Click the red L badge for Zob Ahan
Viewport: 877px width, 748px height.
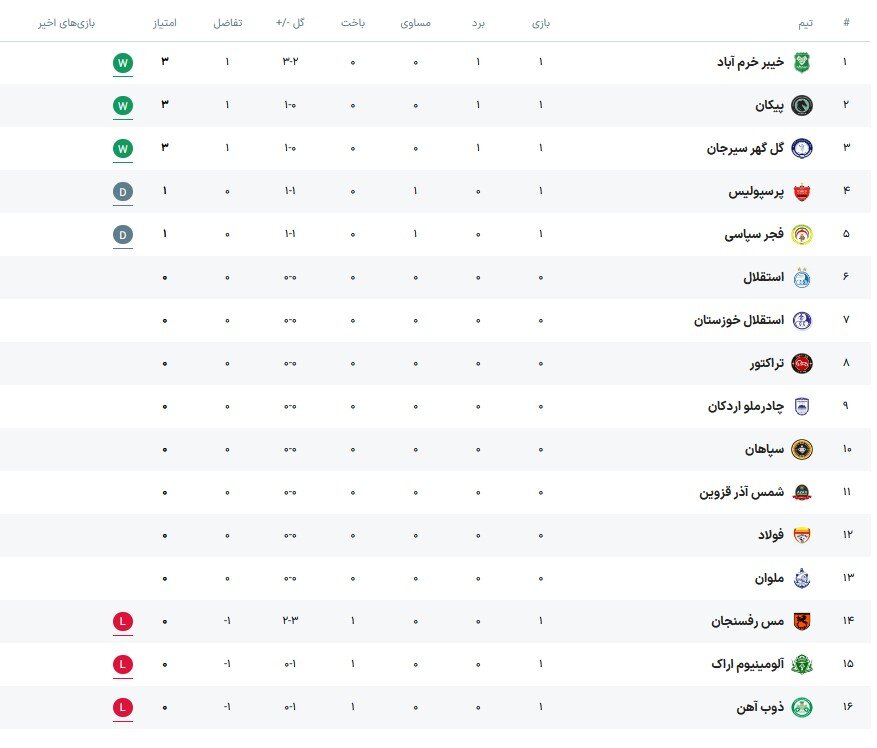click(123, 708)
